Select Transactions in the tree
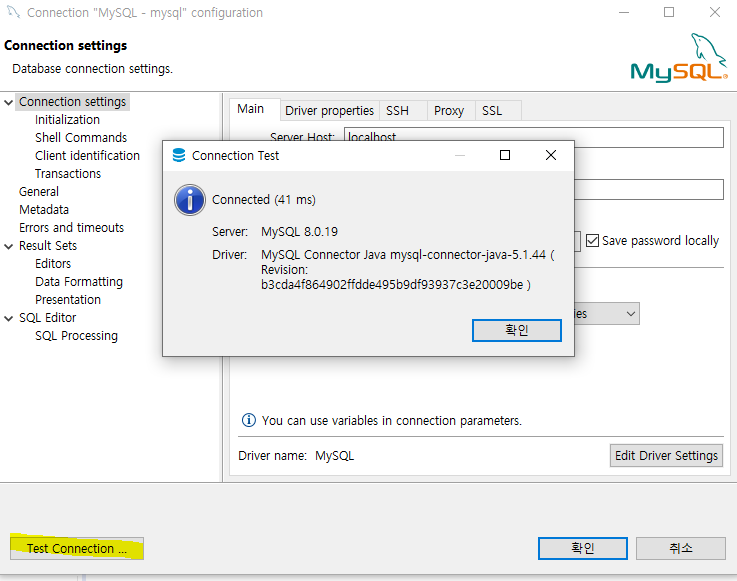737x581 pixels. pos(68,174)
